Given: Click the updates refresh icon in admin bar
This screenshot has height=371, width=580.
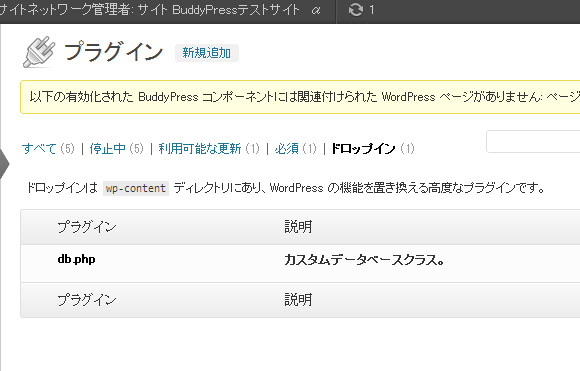Looking at the screenshot, I should [356, 10].
